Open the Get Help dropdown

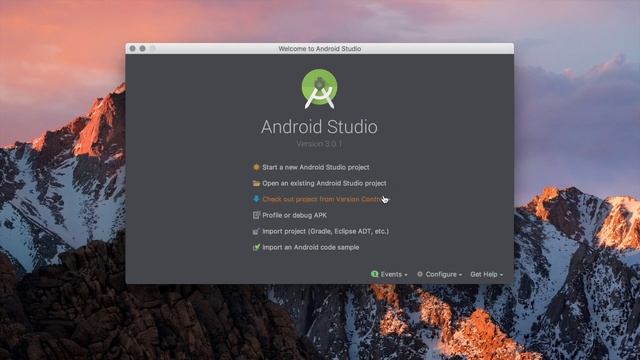487,274
